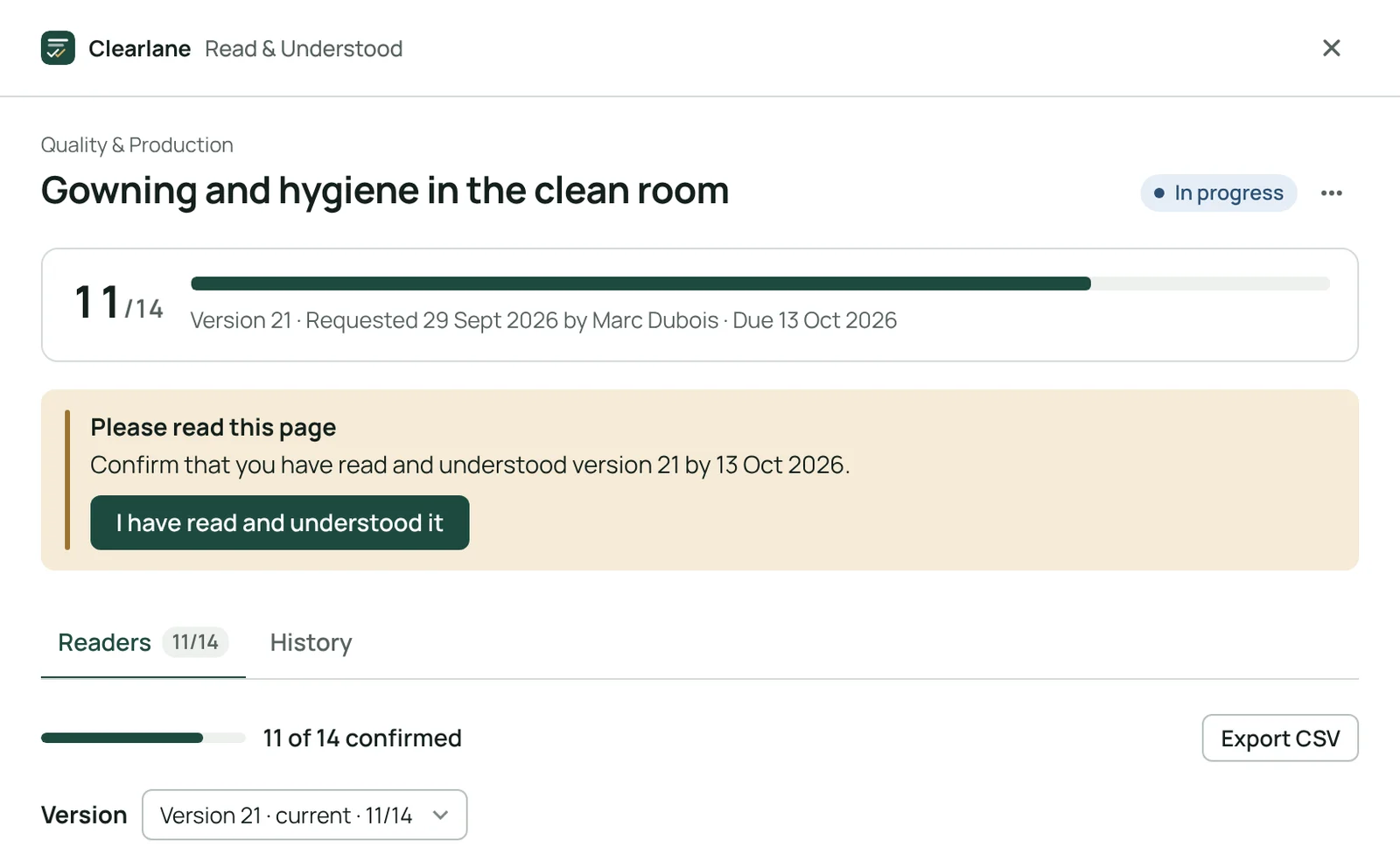This screenshot has width=1400, height=854.
Task: Click the In progress status badge
Action: pos(1218,193)
